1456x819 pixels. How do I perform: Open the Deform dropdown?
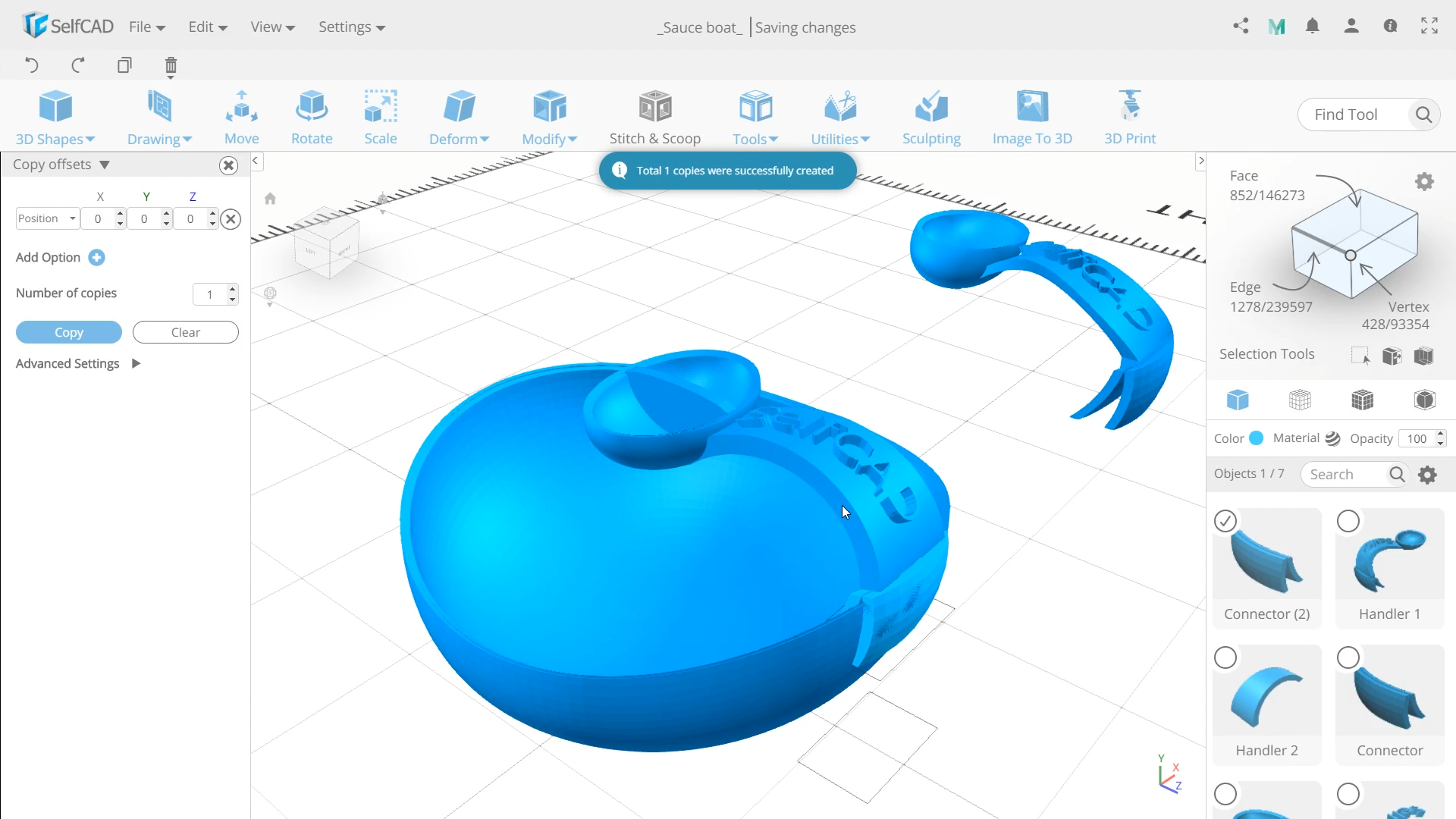click(459, 118)
